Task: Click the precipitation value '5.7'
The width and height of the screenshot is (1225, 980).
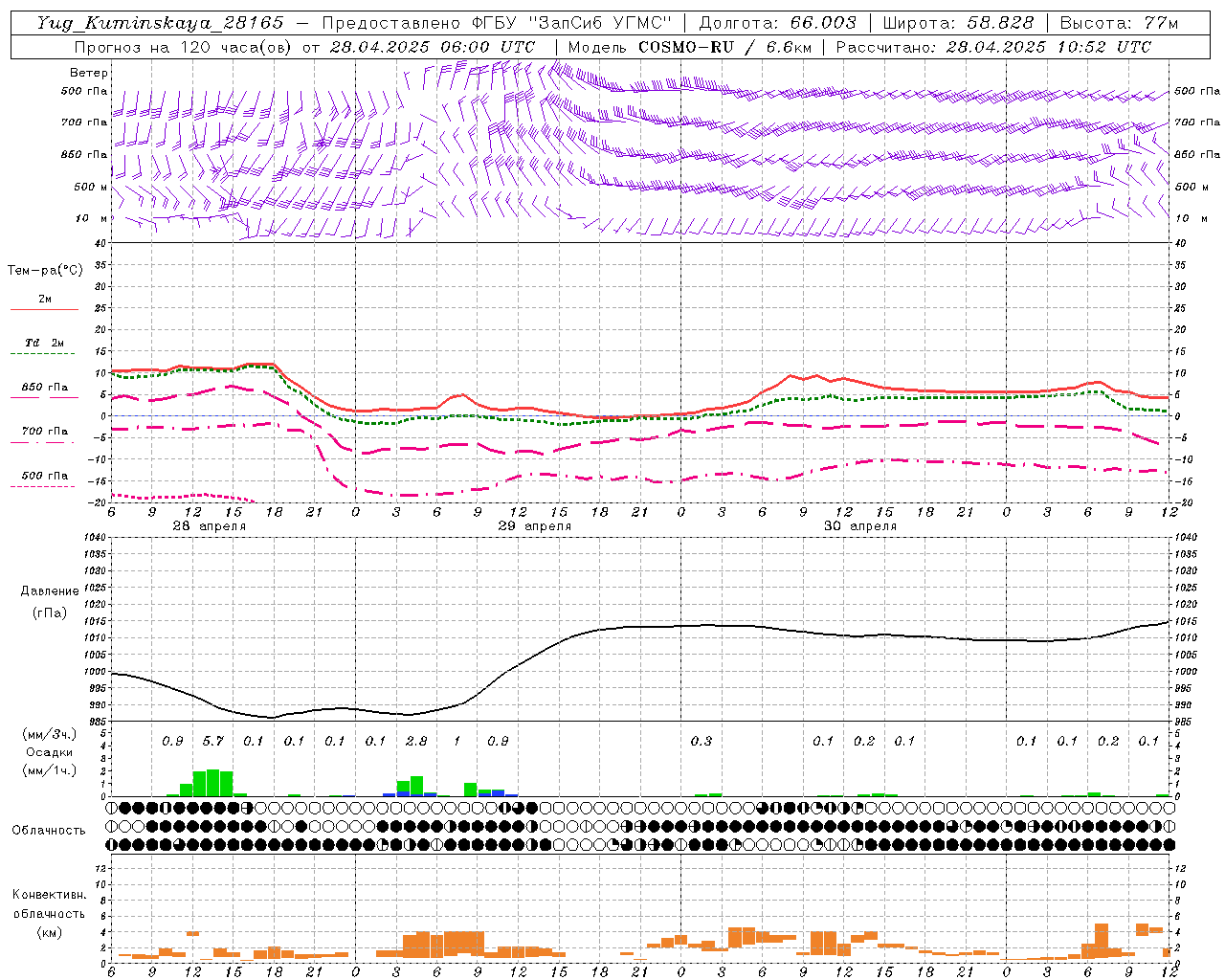Action: point(212,741)
